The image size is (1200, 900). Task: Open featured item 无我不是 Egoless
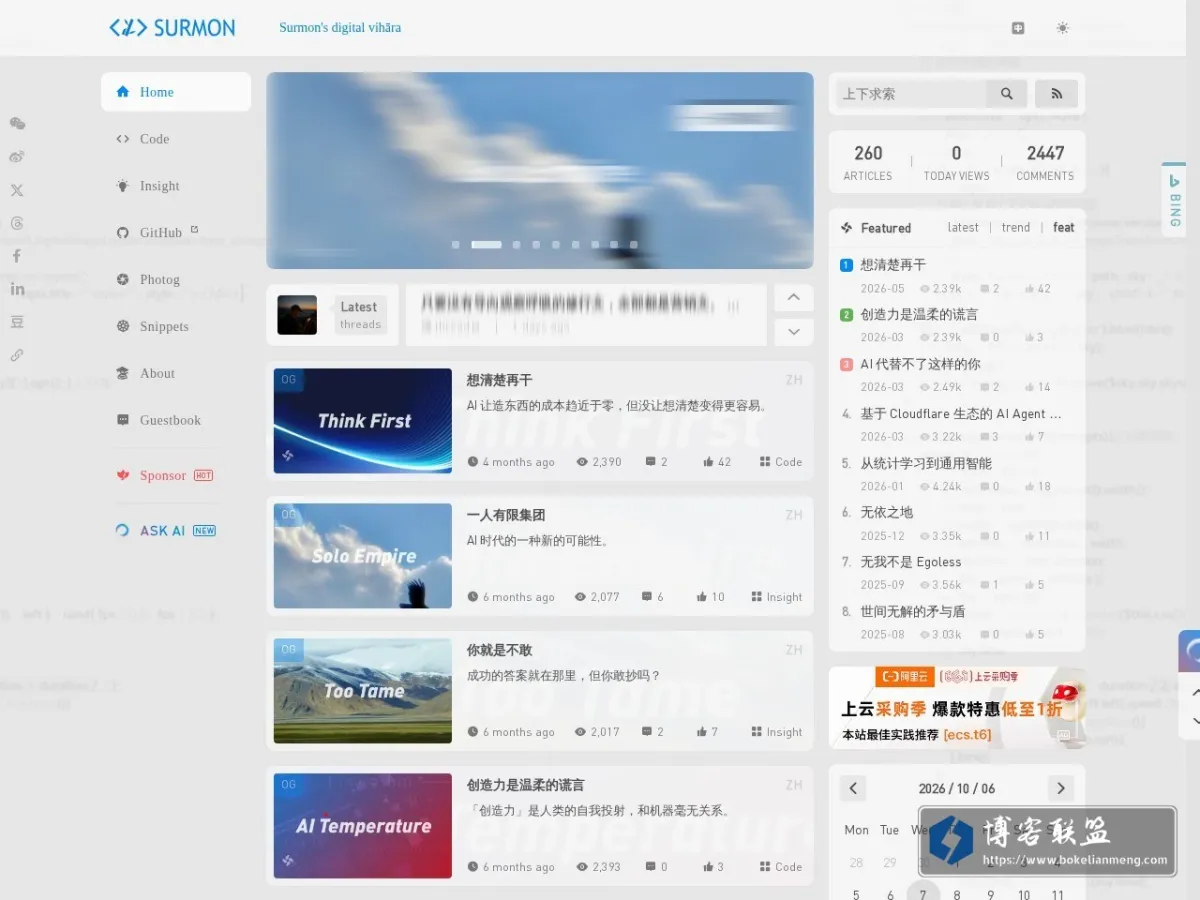click(x=910, y=562)
